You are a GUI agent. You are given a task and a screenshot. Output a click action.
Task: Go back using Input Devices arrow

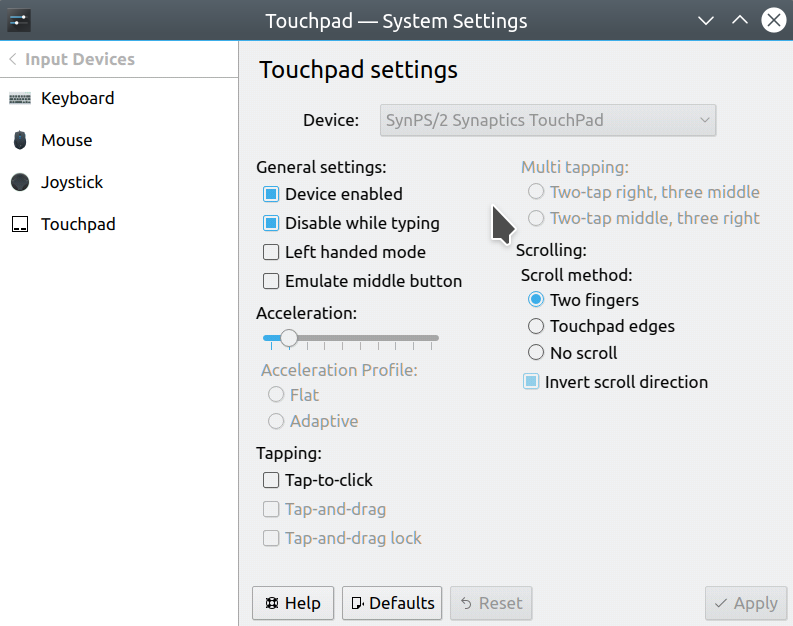point(13,59)
